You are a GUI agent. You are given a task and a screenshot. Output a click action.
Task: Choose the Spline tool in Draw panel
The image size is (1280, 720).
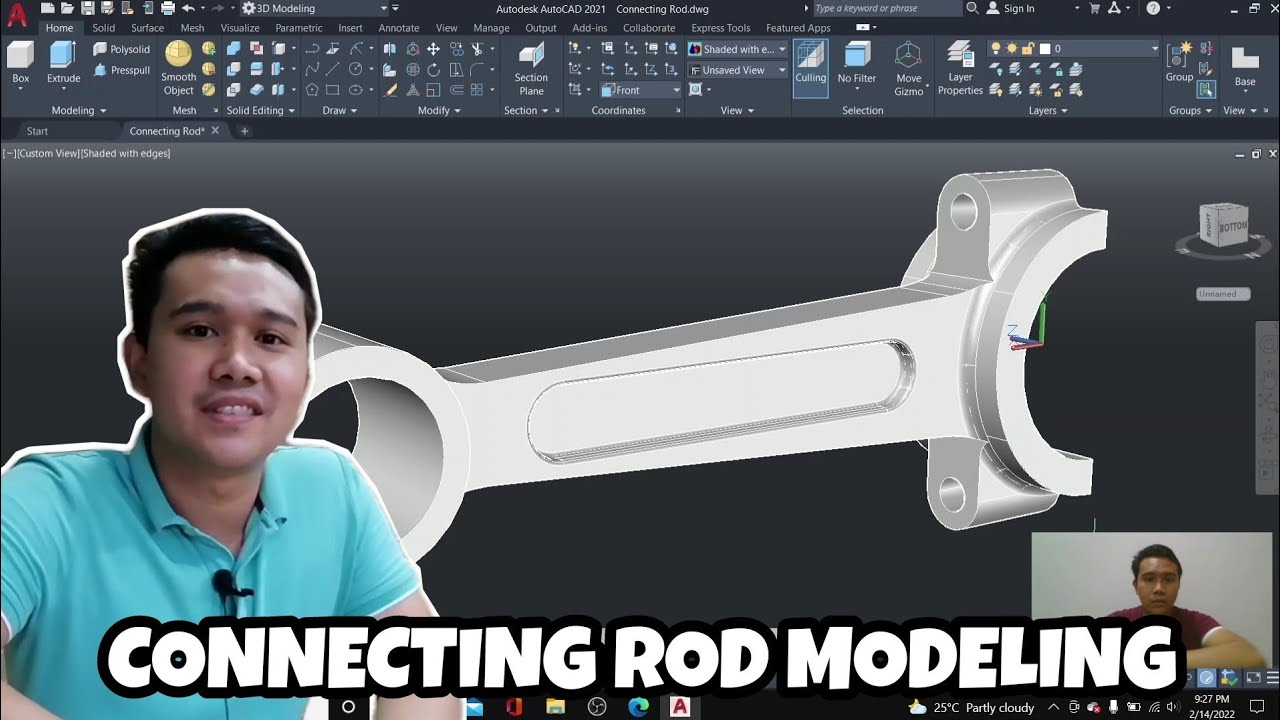[x=312, y=69]
